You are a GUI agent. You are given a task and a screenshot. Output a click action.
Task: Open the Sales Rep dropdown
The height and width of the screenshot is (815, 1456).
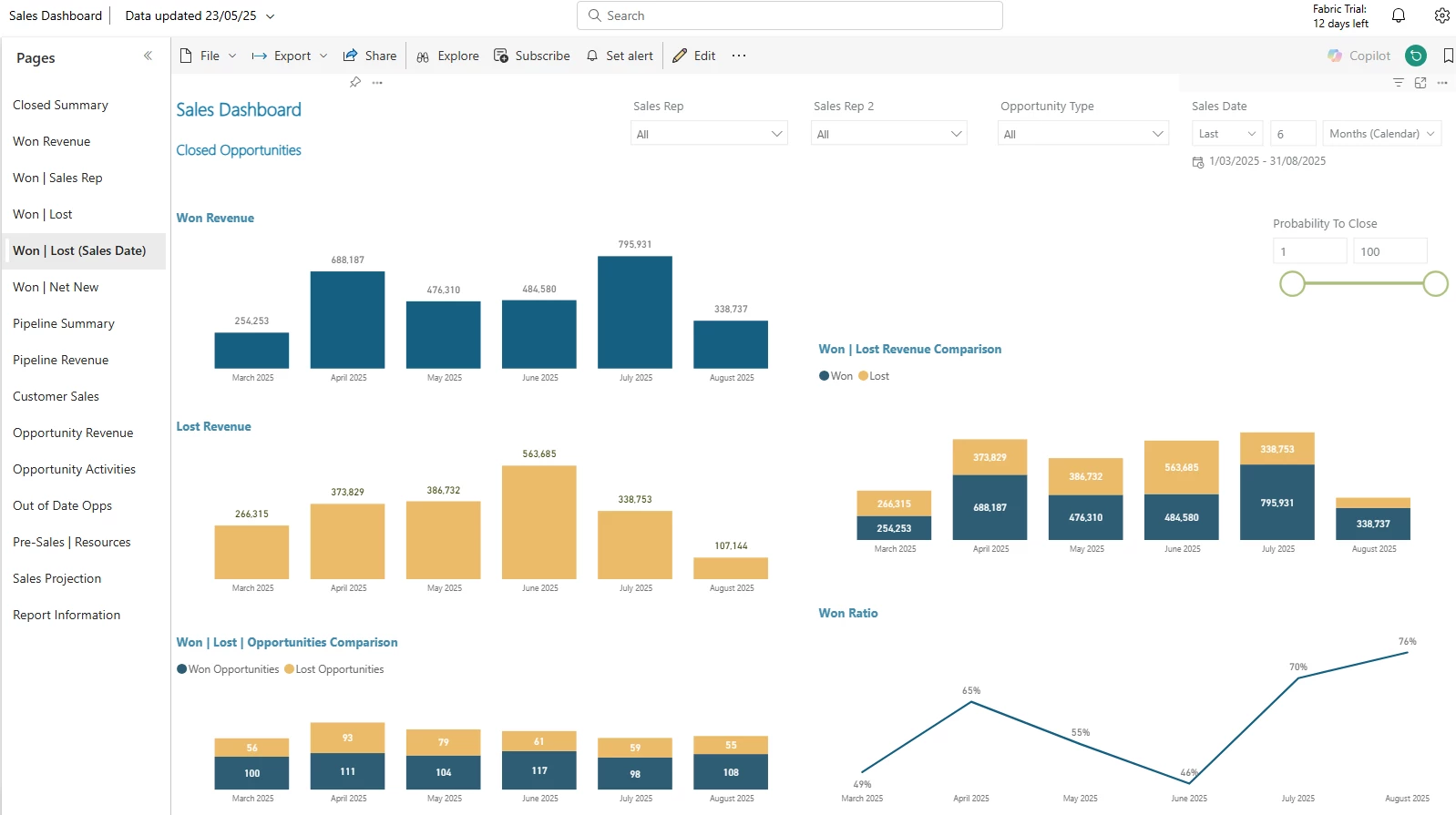pos(709,134)
